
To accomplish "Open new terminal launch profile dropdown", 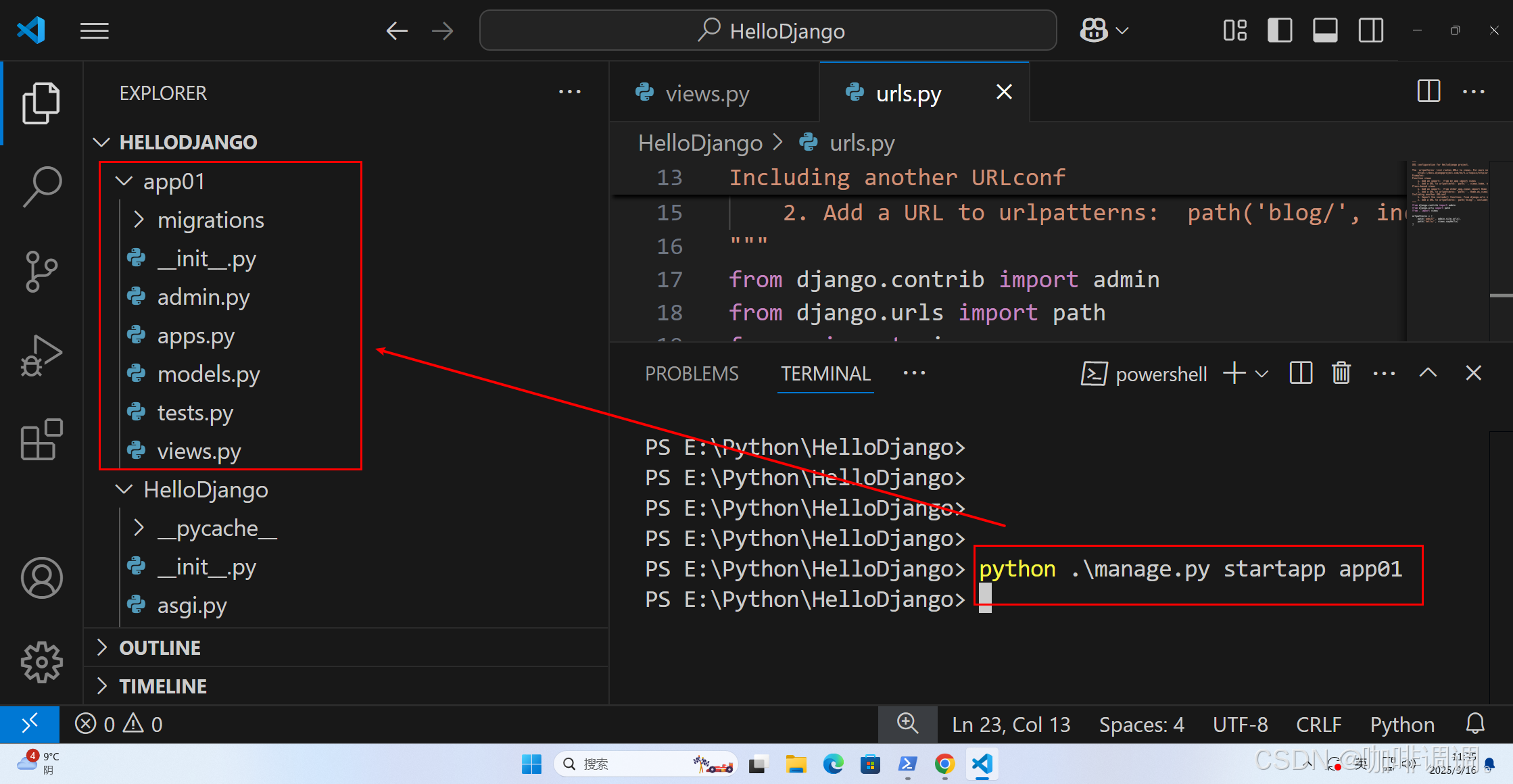I will coord(1262,373).
